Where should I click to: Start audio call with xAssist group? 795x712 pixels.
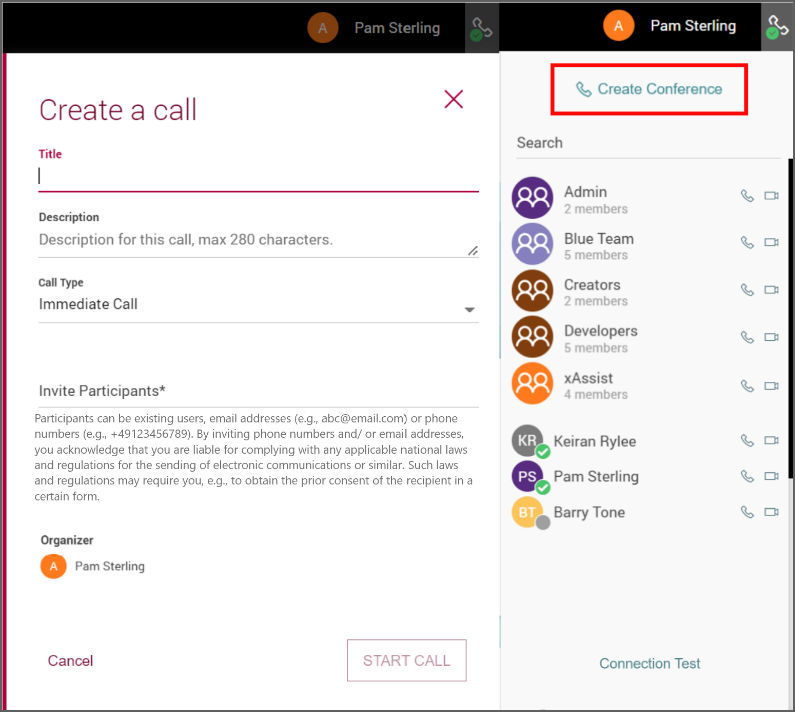[747, 386]
